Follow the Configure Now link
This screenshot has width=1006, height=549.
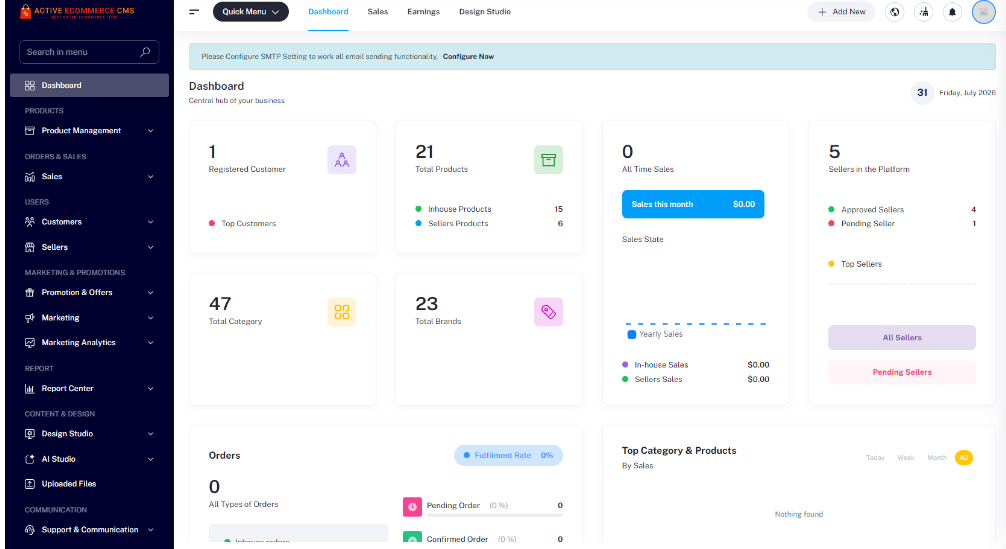(468, 56)
